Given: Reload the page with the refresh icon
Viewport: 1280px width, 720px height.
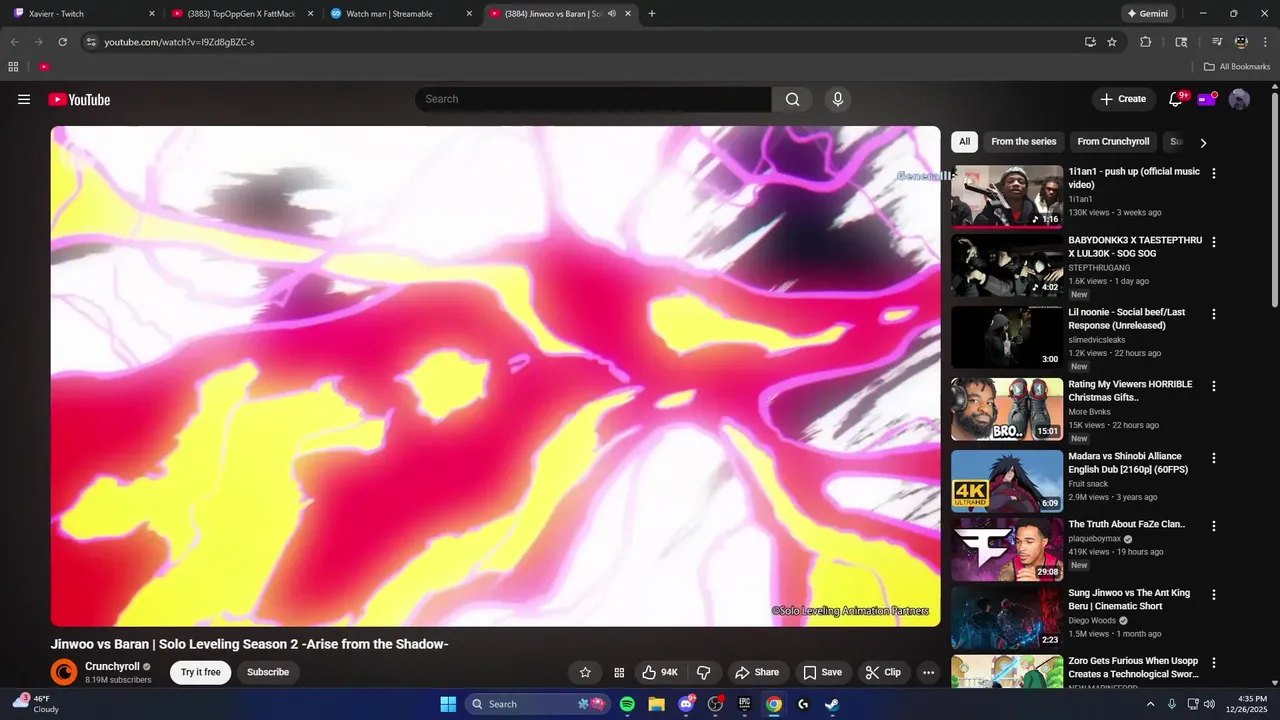Looking at the screenshot, I should pos(62,42).
